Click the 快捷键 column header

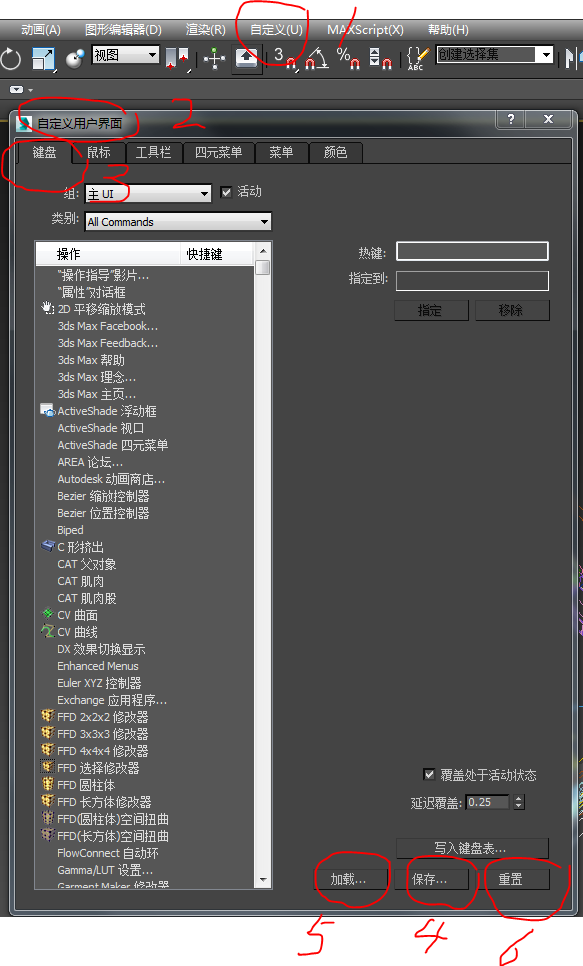tap(217, 254)
